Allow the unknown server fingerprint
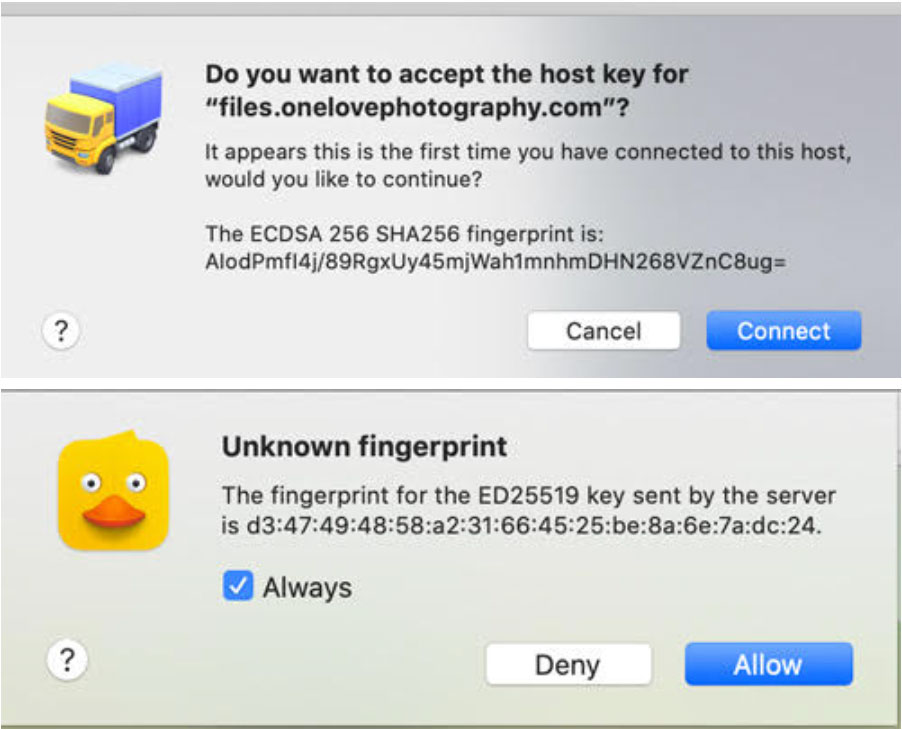Viewport: 902px width, 730px height. tap(768, 665)
